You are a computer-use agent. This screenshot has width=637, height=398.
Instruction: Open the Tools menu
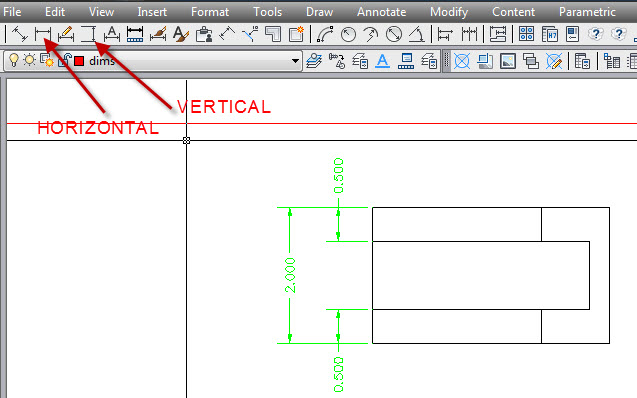(267, 12)
